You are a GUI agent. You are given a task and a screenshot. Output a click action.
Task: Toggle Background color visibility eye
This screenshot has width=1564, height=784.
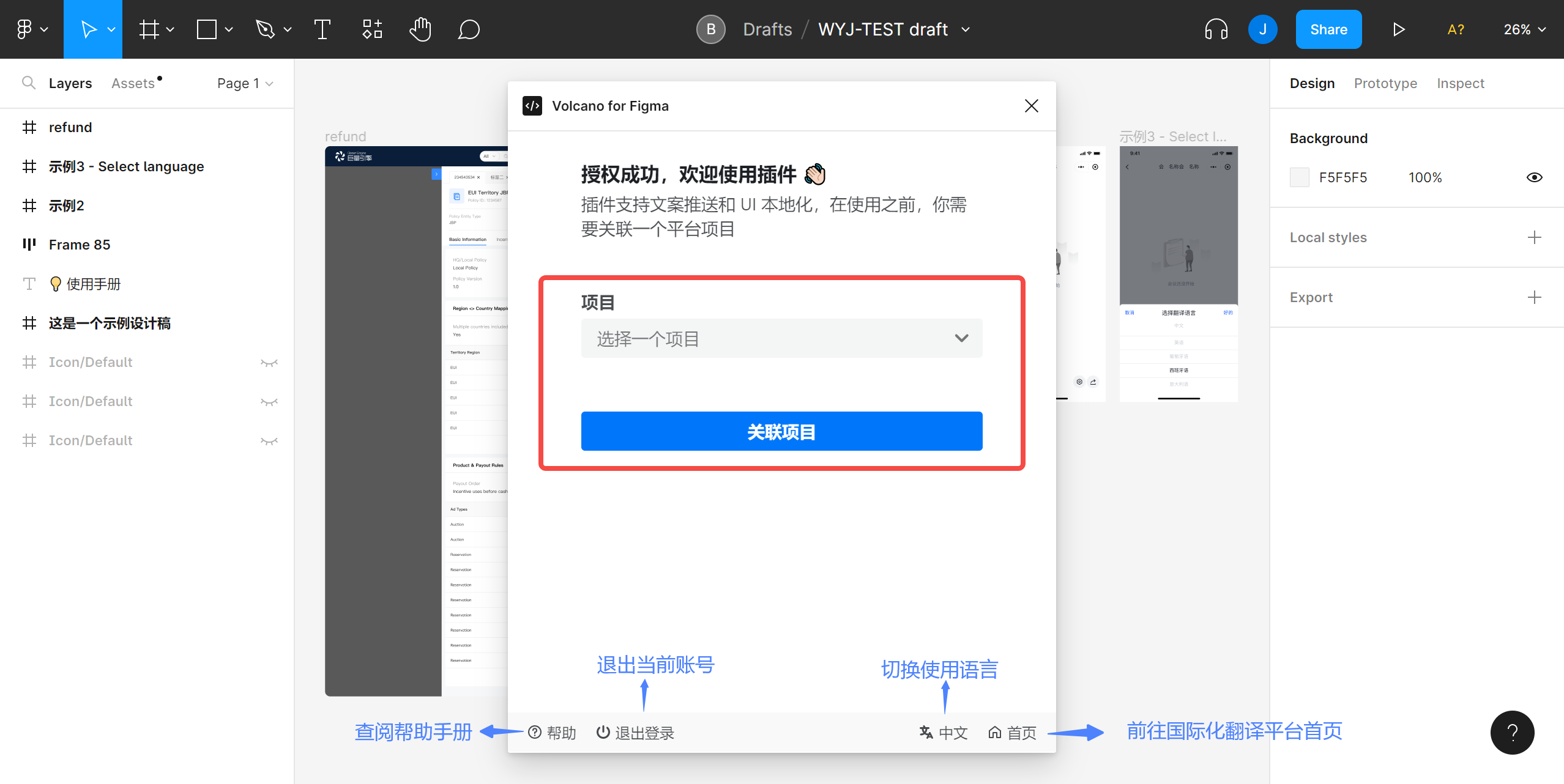click(1534, 177)
